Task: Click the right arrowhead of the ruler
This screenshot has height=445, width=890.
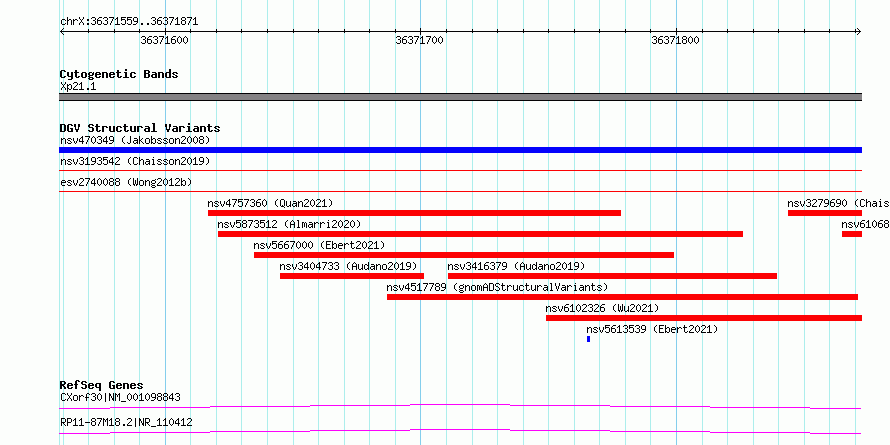Action: (x=859, y=31)
